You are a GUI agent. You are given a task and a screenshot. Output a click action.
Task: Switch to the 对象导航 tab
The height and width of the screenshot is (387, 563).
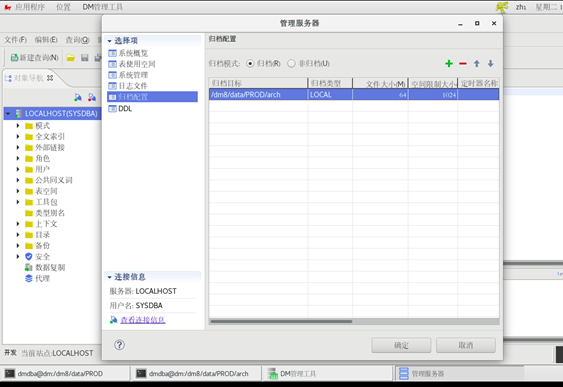(29, 78)
